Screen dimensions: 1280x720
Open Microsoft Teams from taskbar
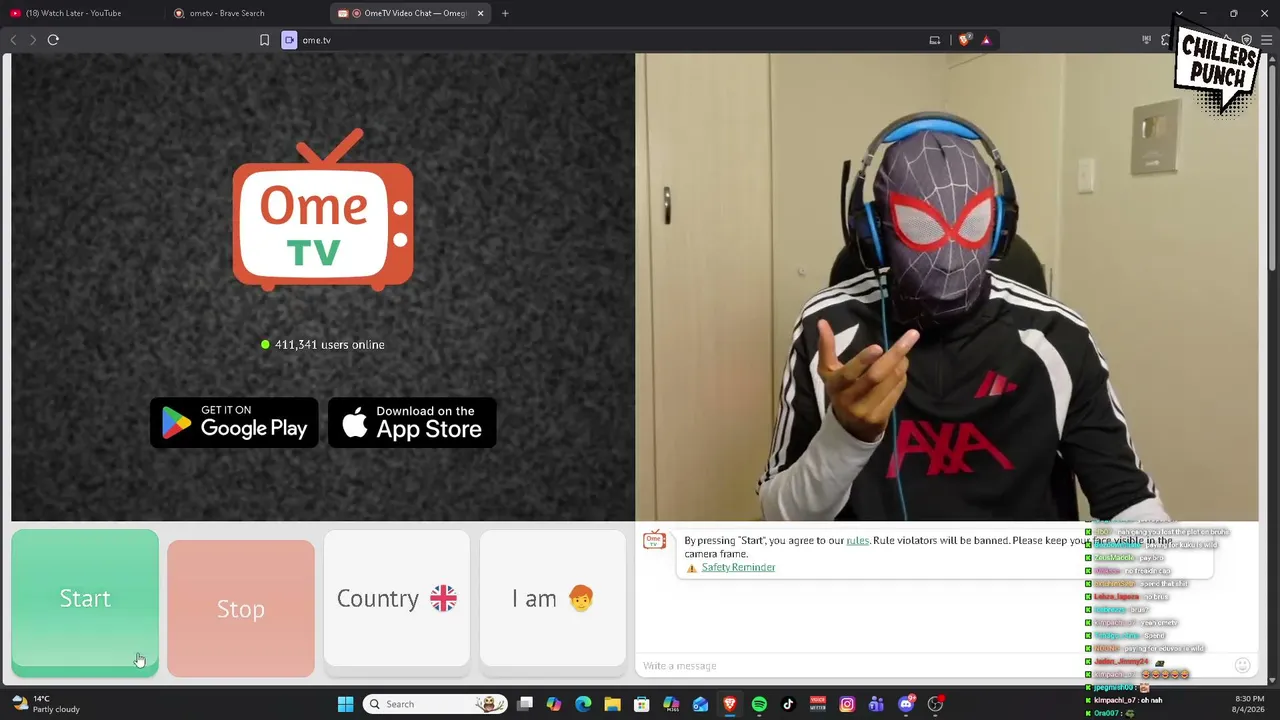point(876,704)
